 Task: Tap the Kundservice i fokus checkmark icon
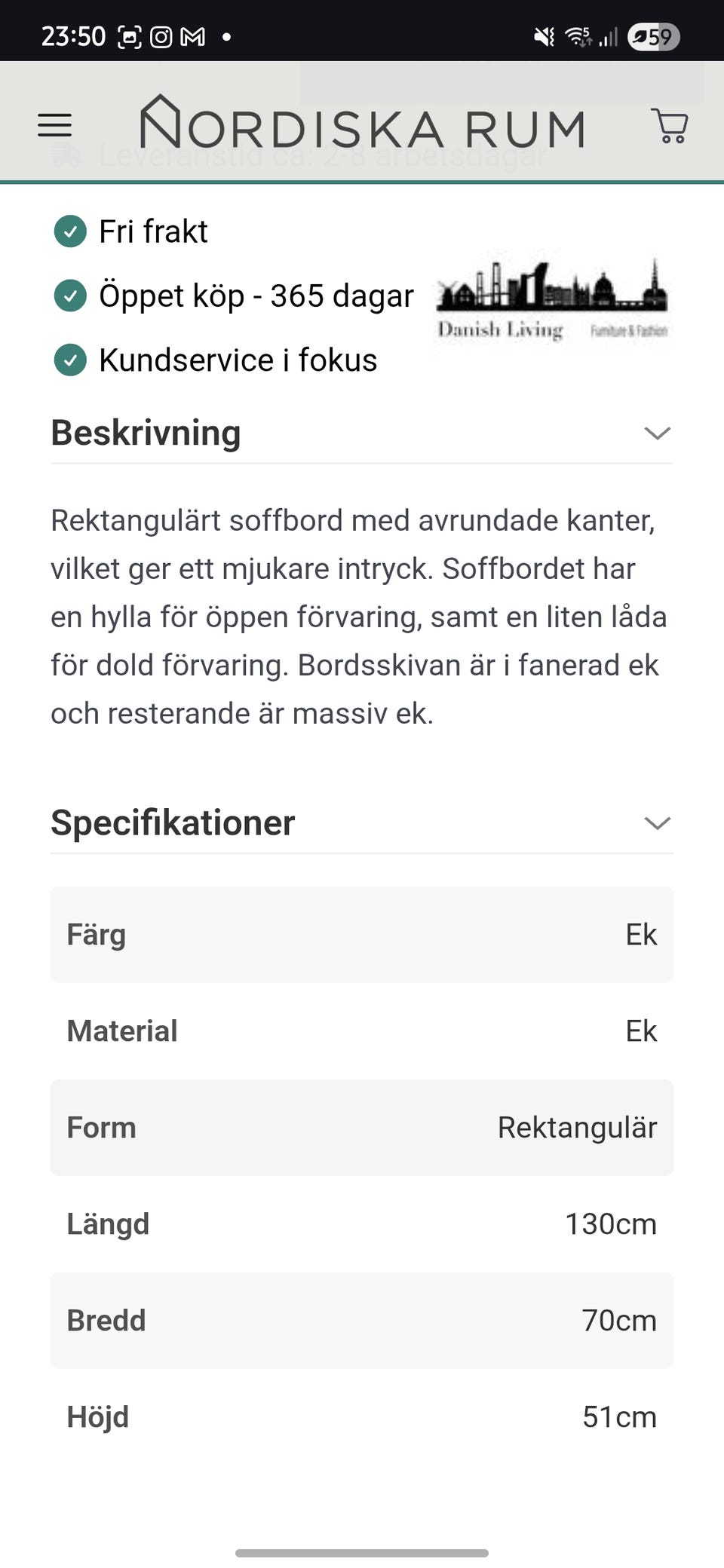tap(70, 360)
